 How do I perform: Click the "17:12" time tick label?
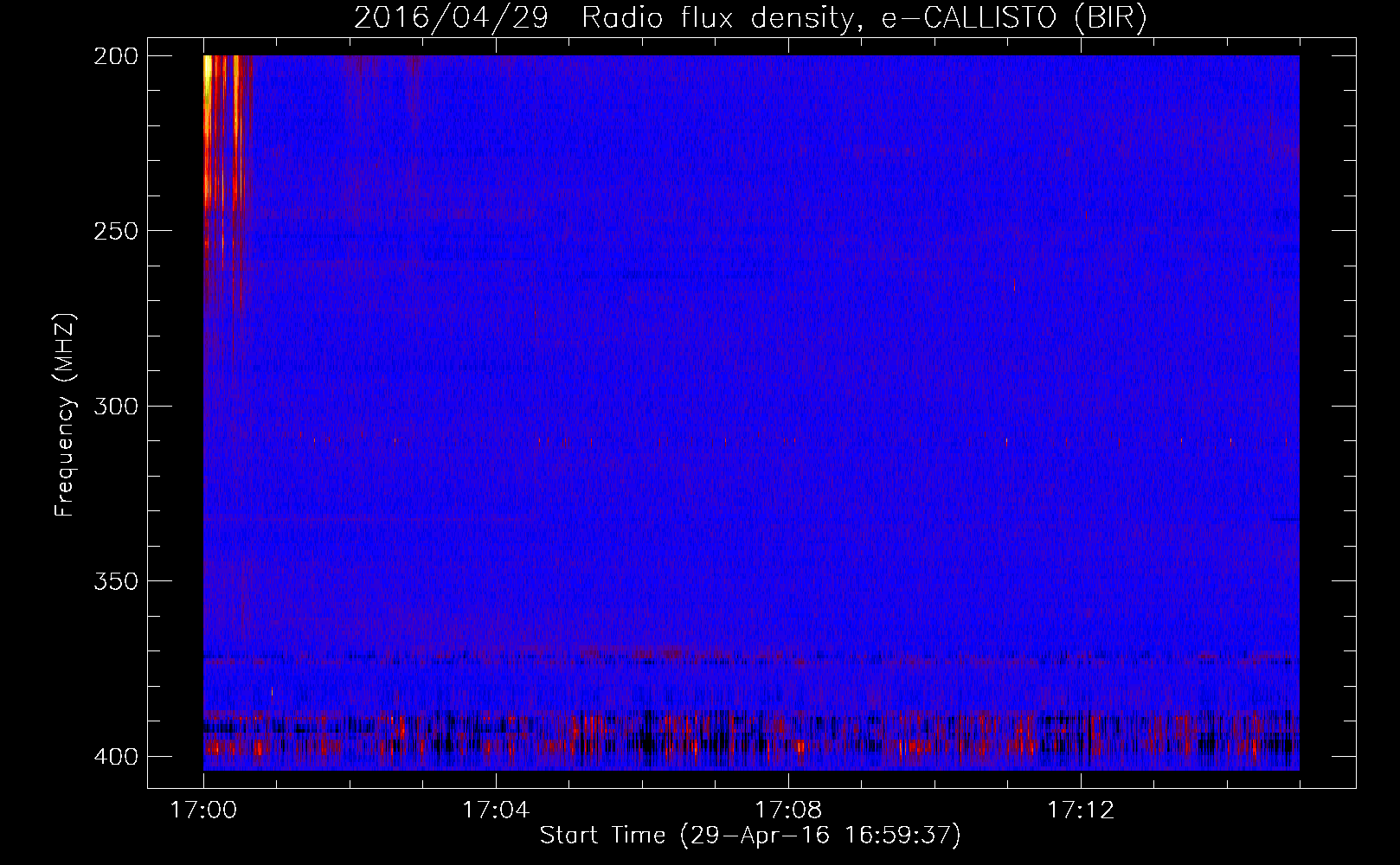pos(1081,811)
